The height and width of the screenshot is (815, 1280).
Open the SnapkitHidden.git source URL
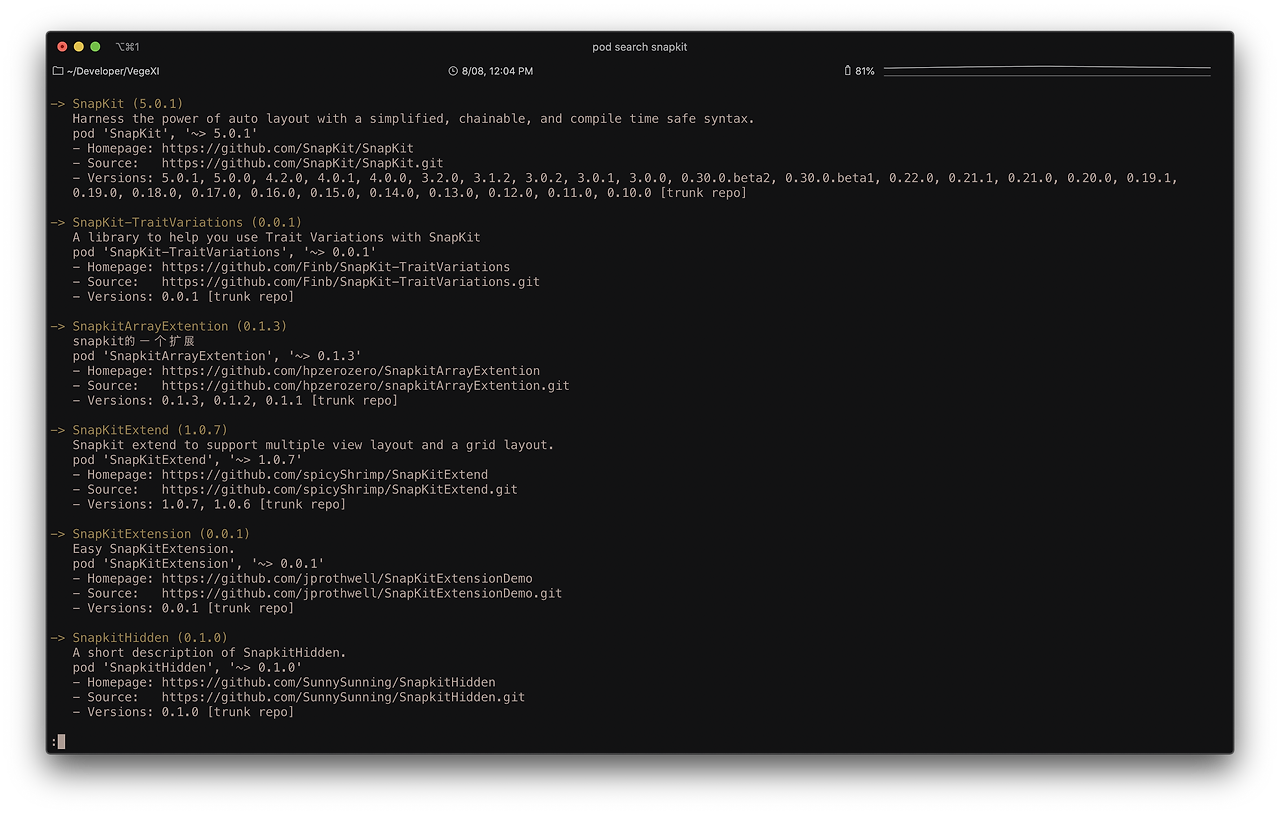click(x=343, y=698)
